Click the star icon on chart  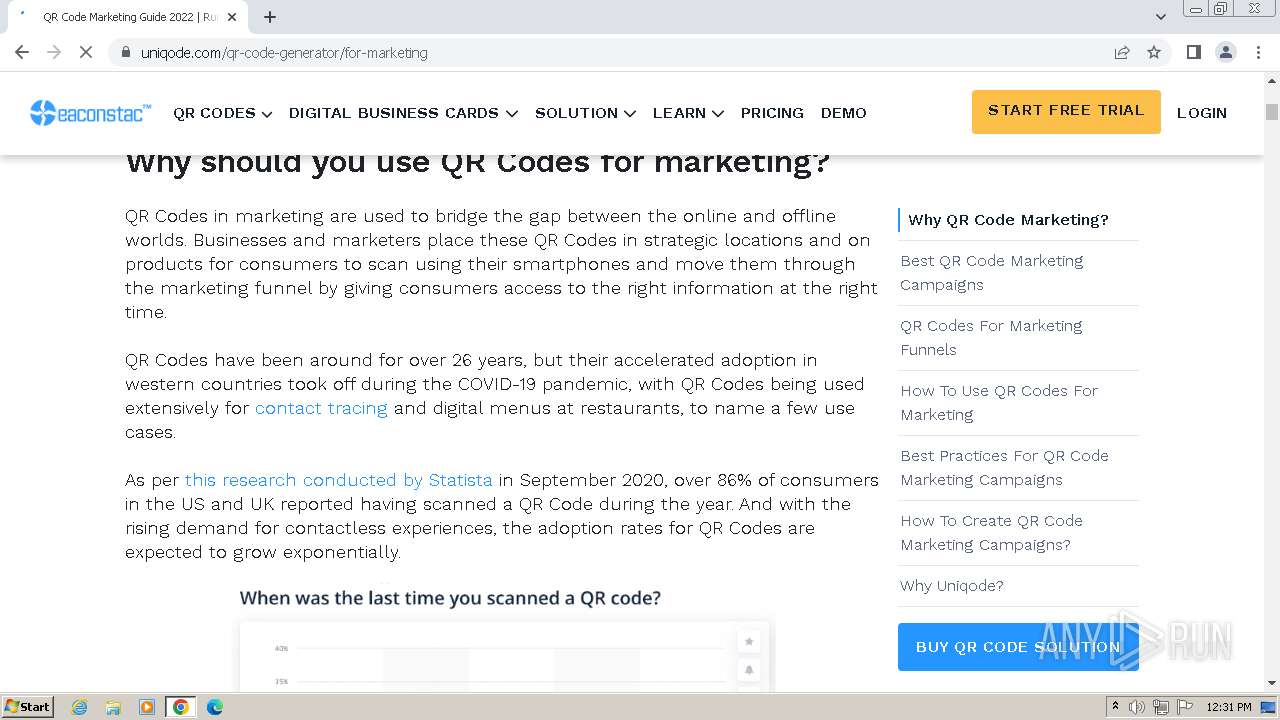749,641
